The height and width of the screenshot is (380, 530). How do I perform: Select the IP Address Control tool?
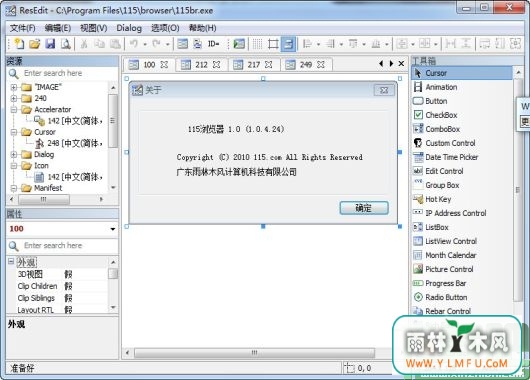462,213
